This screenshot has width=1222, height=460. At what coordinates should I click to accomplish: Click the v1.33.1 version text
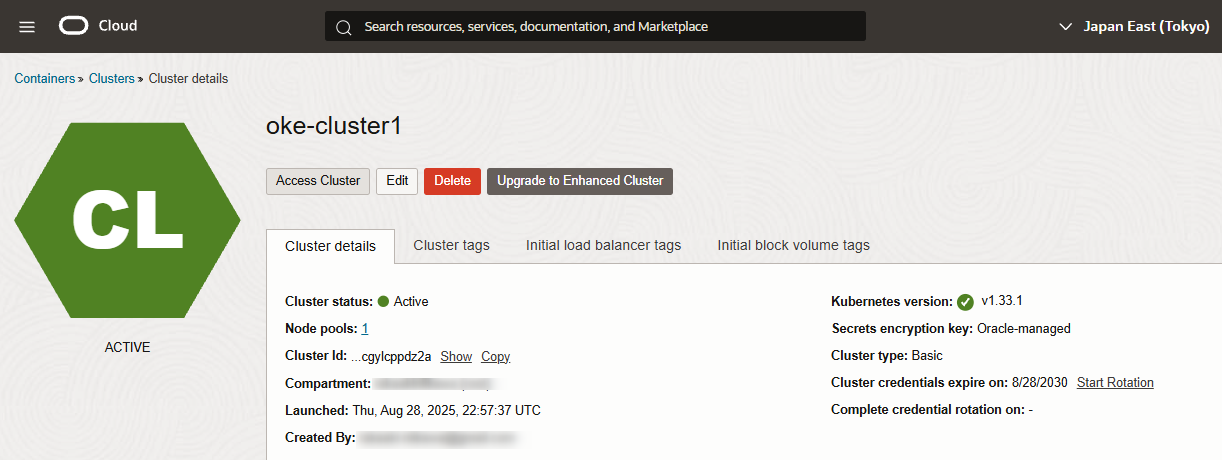click(1001, 300)
